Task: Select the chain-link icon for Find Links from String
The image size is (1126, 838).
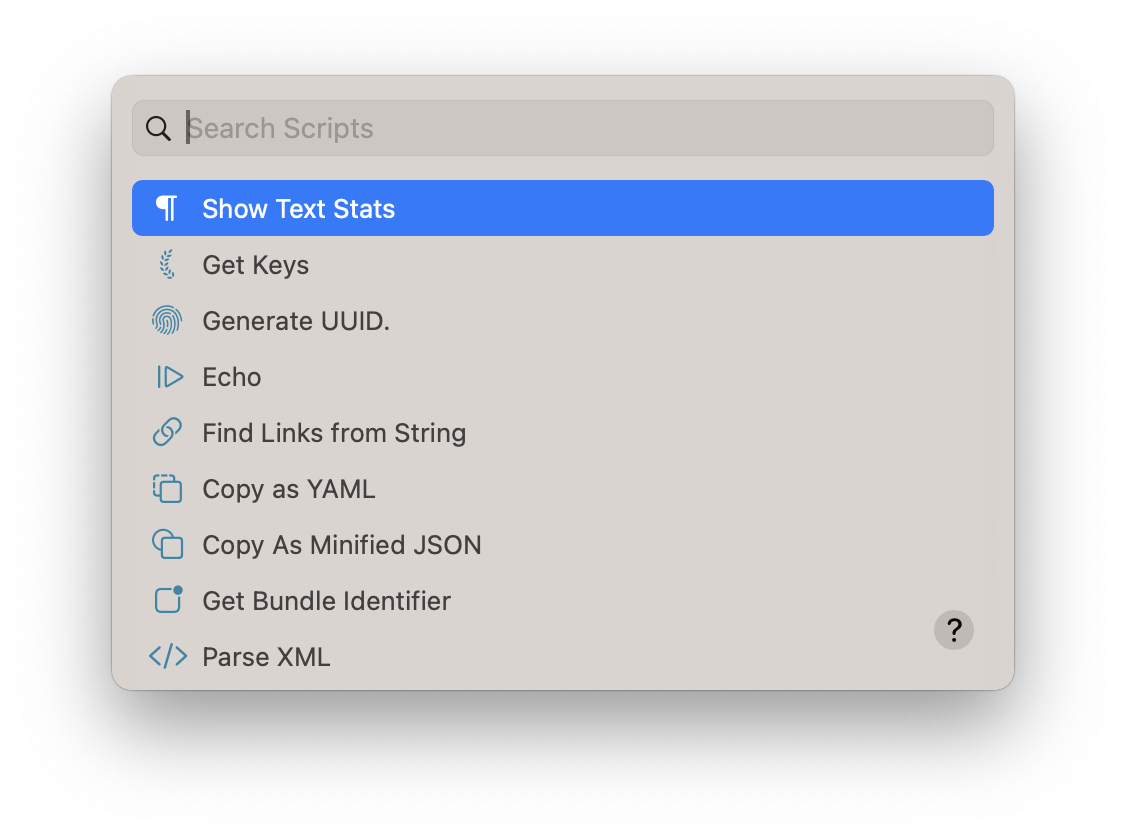Action: [168, 433]
